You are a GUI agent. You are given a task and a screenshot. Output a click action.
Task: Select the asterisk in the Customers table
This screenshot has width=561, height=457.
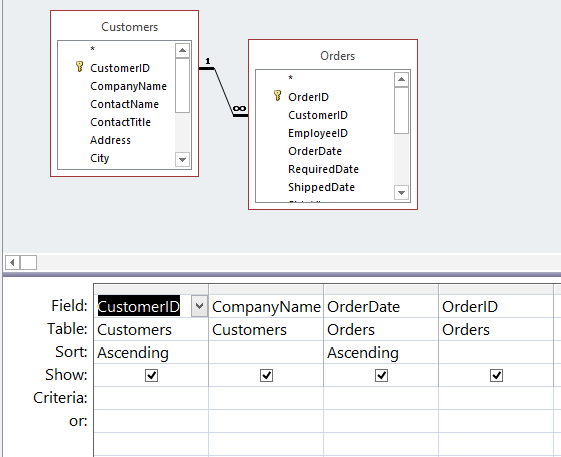92,49
